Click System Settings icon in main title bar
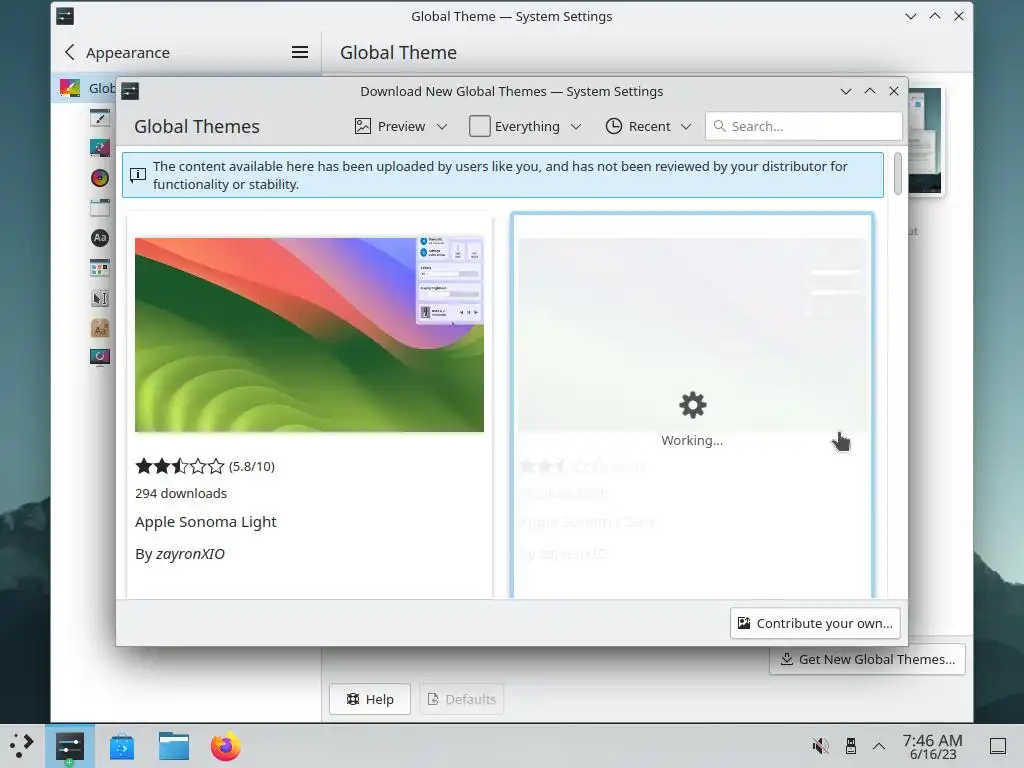Image resolution: width=1024 pixels, height=768 pixels. 65,16
